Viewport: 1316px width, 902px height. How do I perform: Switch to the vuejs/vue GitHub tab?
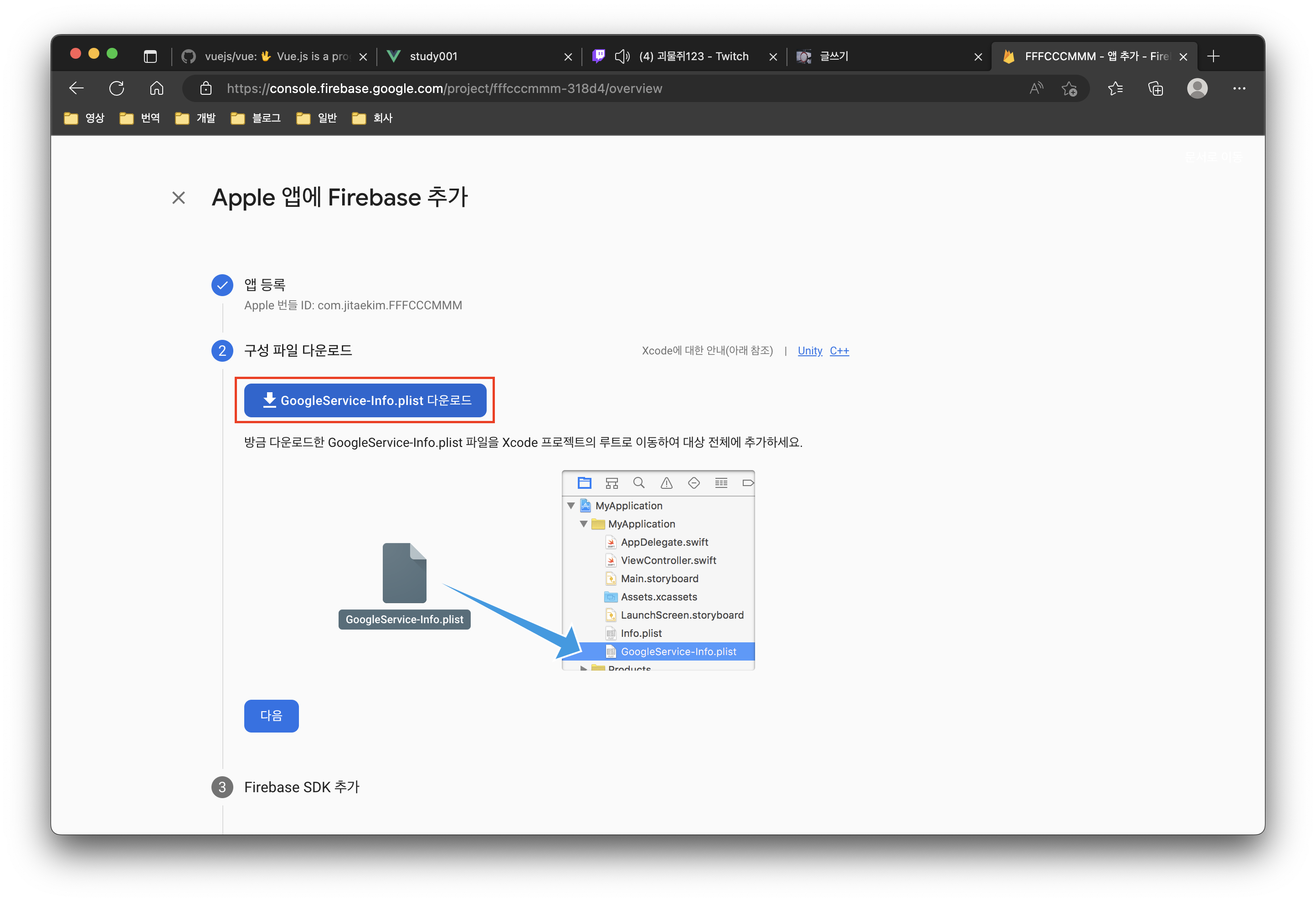point(272,56)
